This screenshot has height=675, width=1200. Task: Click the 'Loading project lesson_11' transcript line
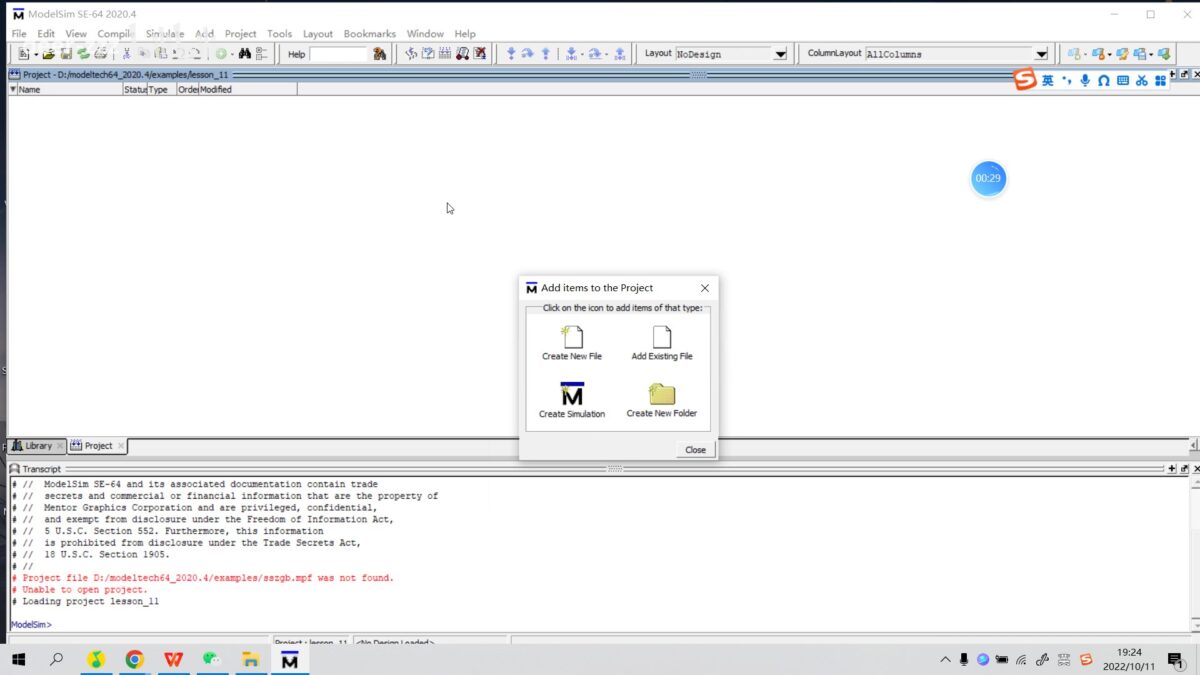[x=85, y=602]
